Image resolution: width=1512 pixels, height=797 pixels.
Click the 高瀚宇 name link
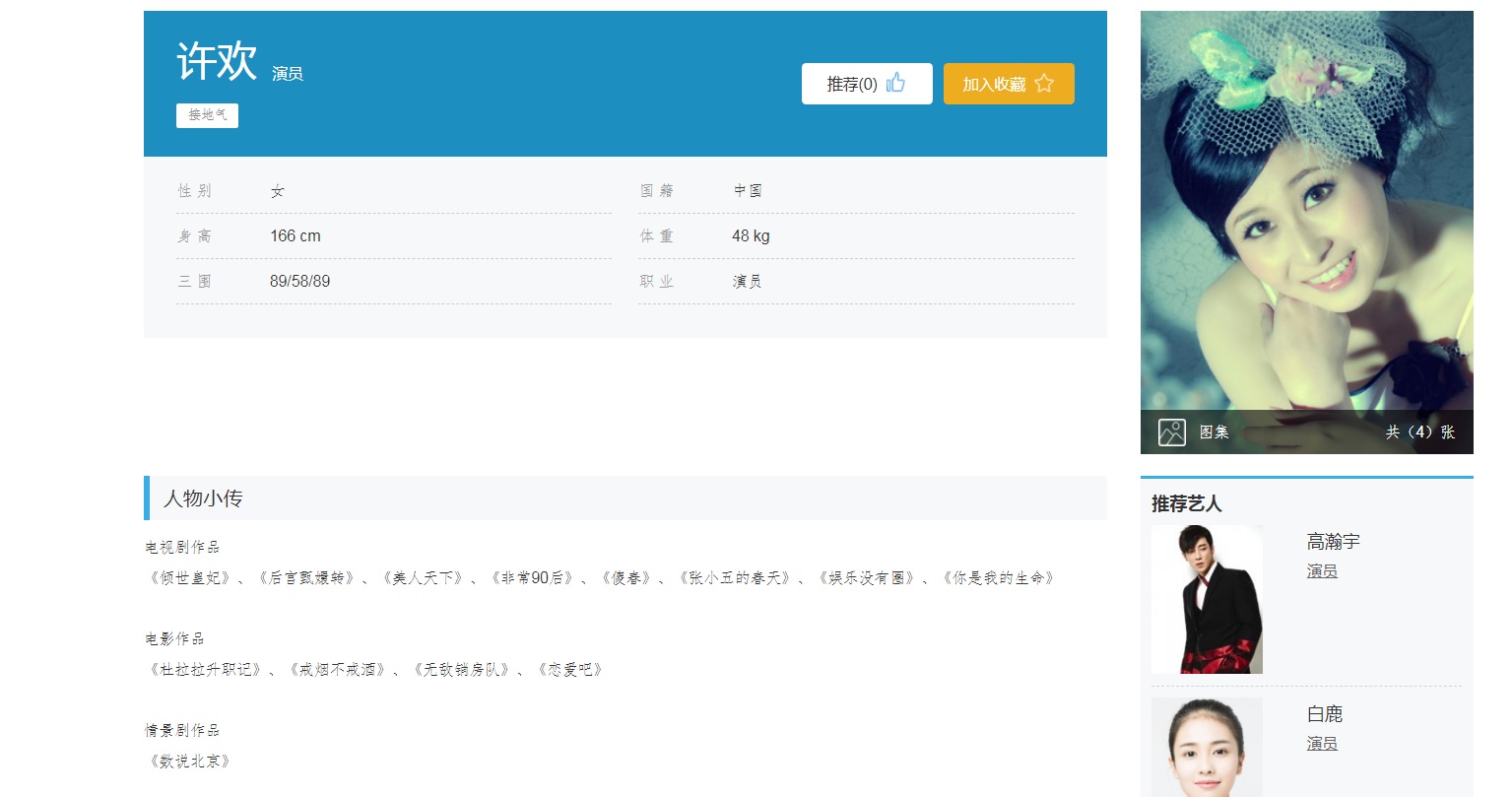1333,542
